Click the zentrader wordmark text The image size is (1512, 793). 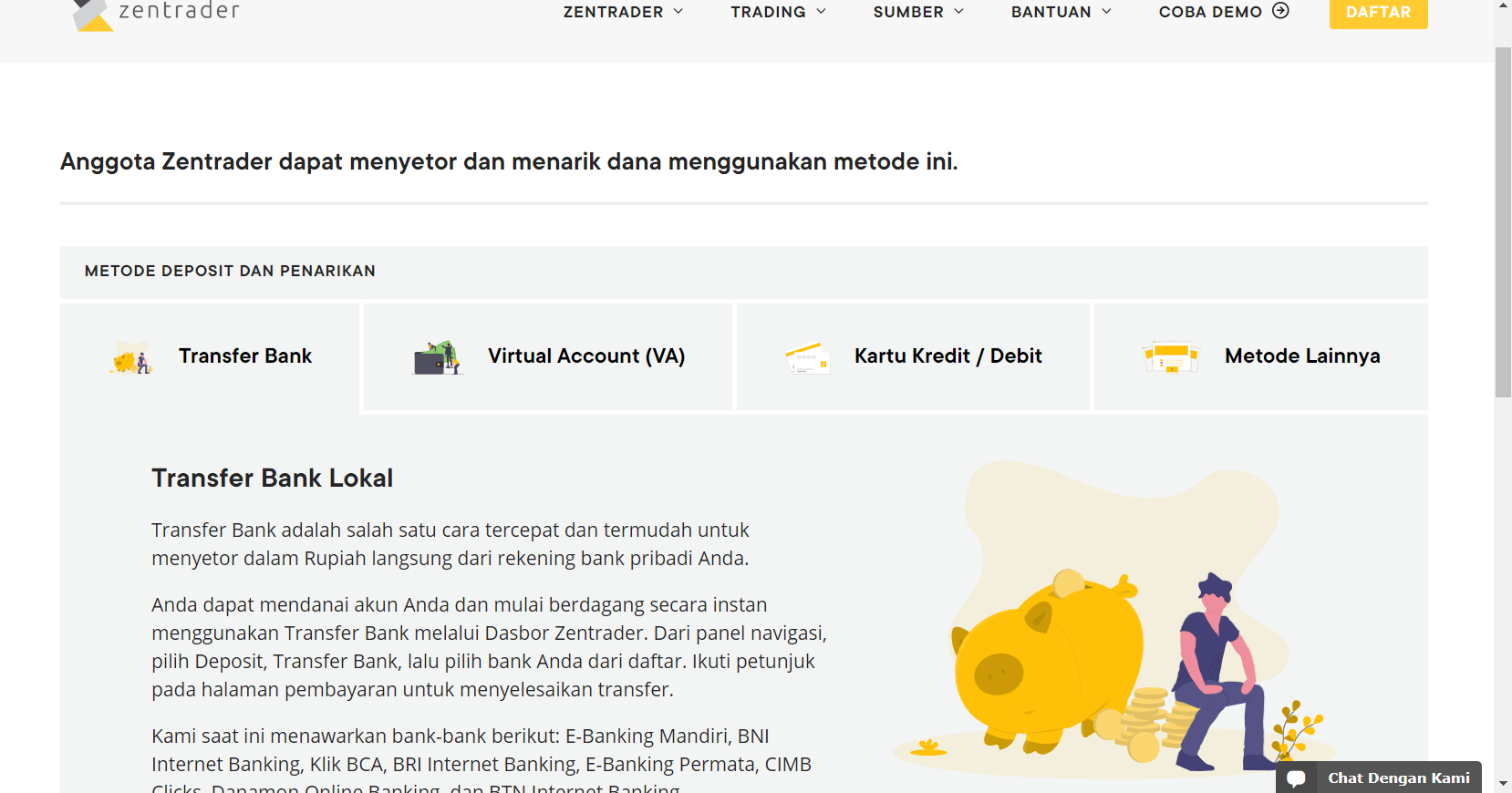coord(180,11)
